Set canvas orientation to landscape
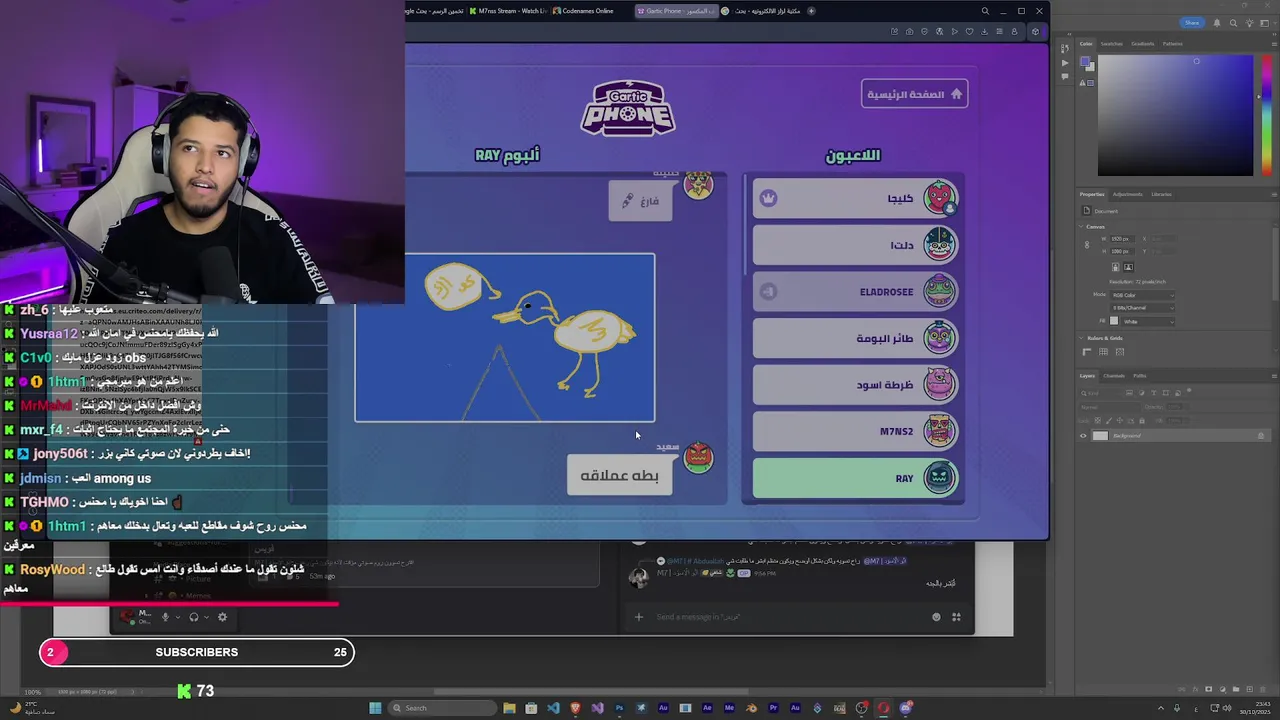 [1128, 267]
